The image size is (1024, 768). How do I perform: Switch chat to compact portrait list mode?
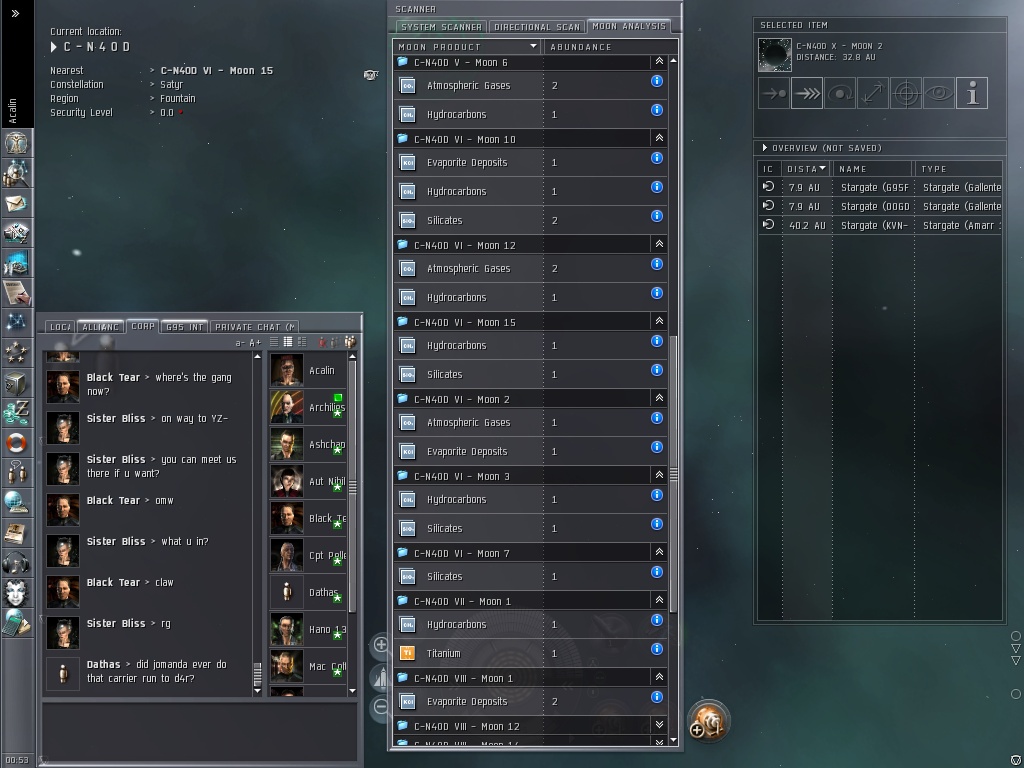288,342
